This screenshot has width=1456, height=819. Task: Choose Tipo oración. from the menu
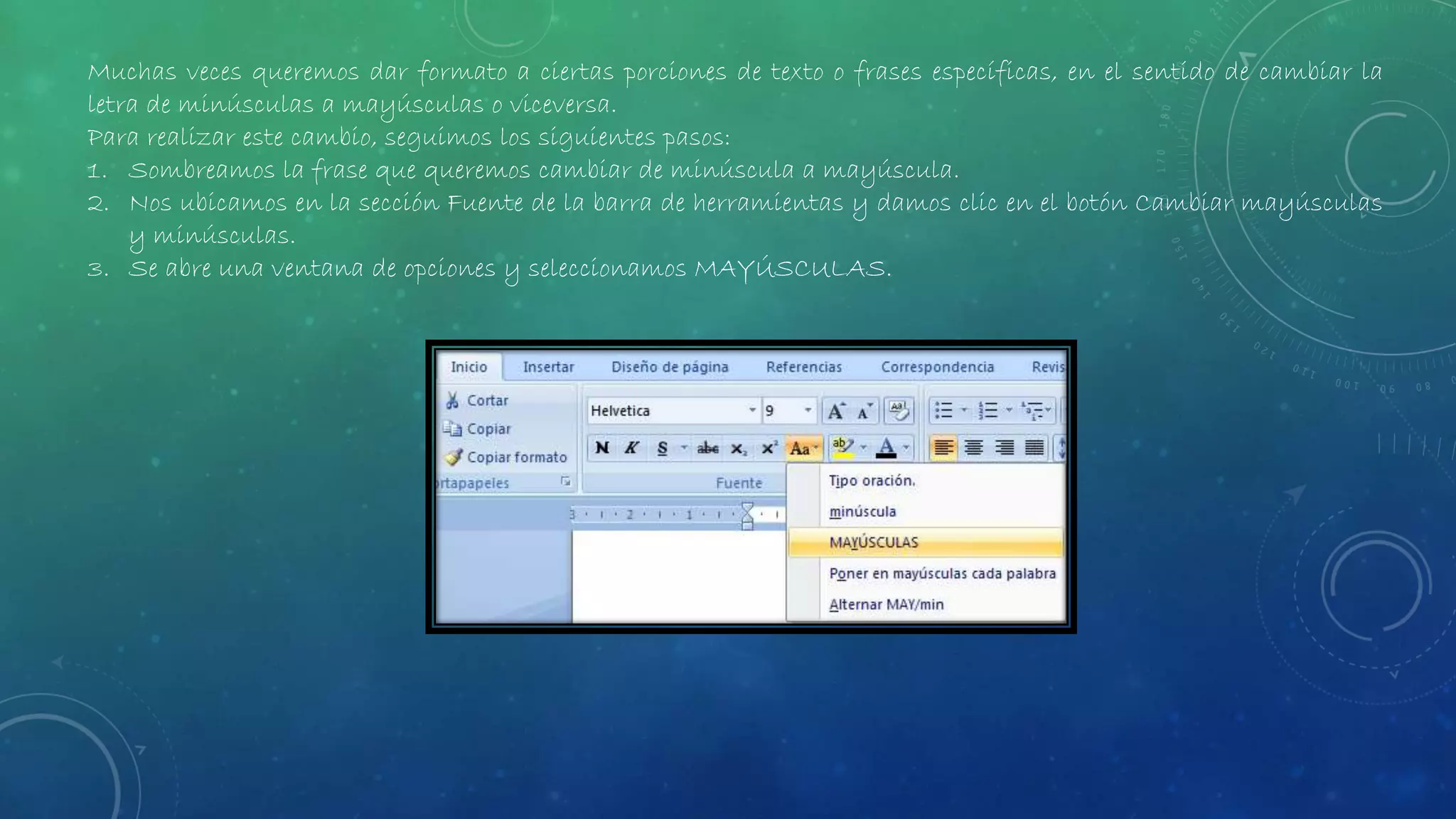point(926,481)
